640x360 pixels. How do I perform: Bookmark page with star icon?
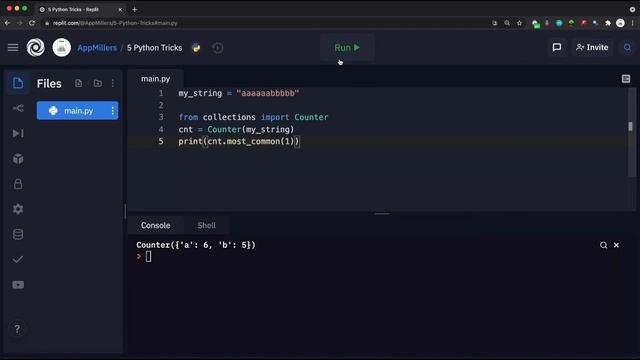(x=519, y=23)
